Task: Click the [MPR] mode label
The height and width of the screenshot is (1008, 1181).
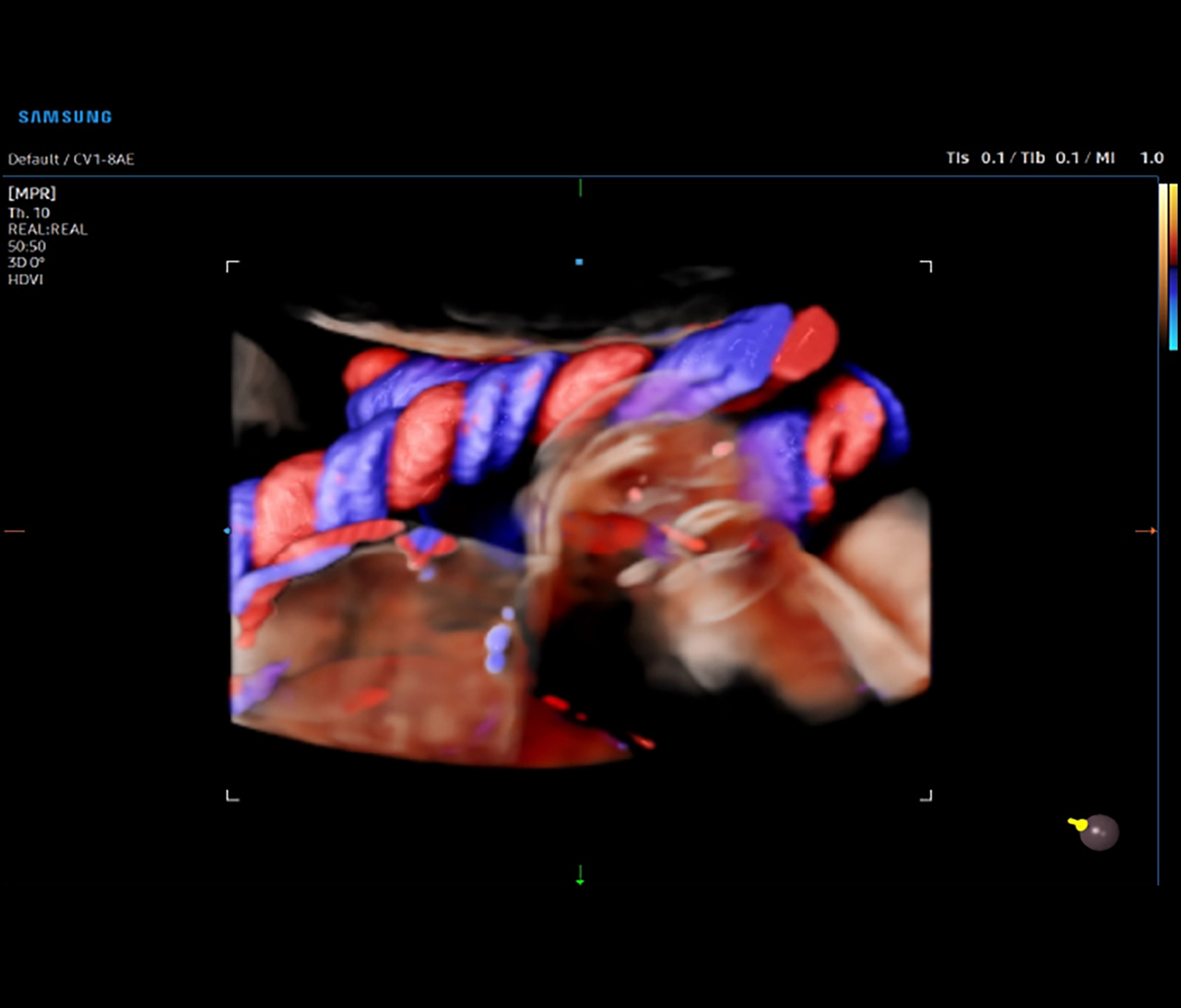Action: pyautogui.click(x=32, y=193)
